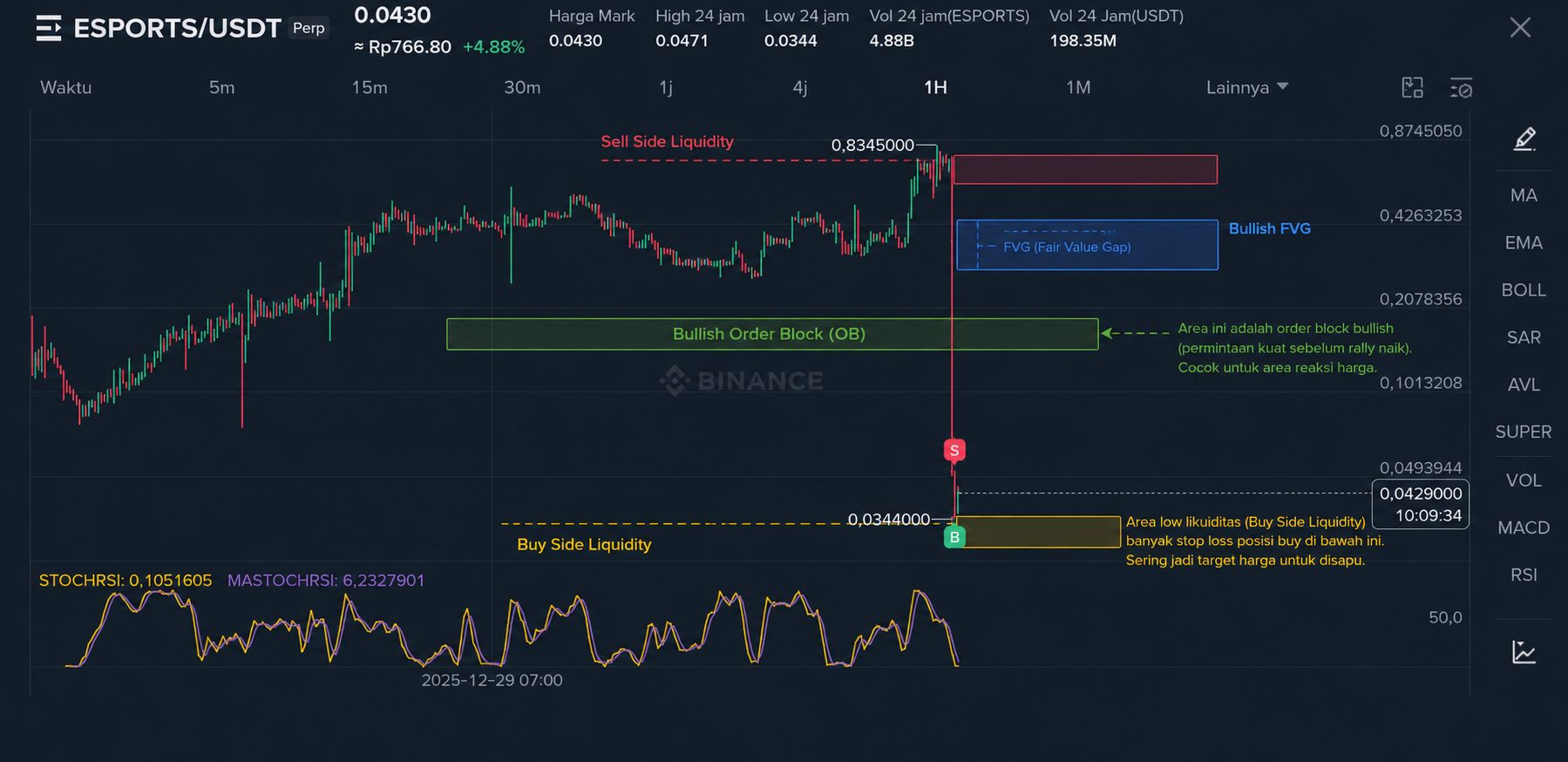Expand the Lainnya timeframe dropdown
This screenshot has height=762, width=1568.
1247,87
